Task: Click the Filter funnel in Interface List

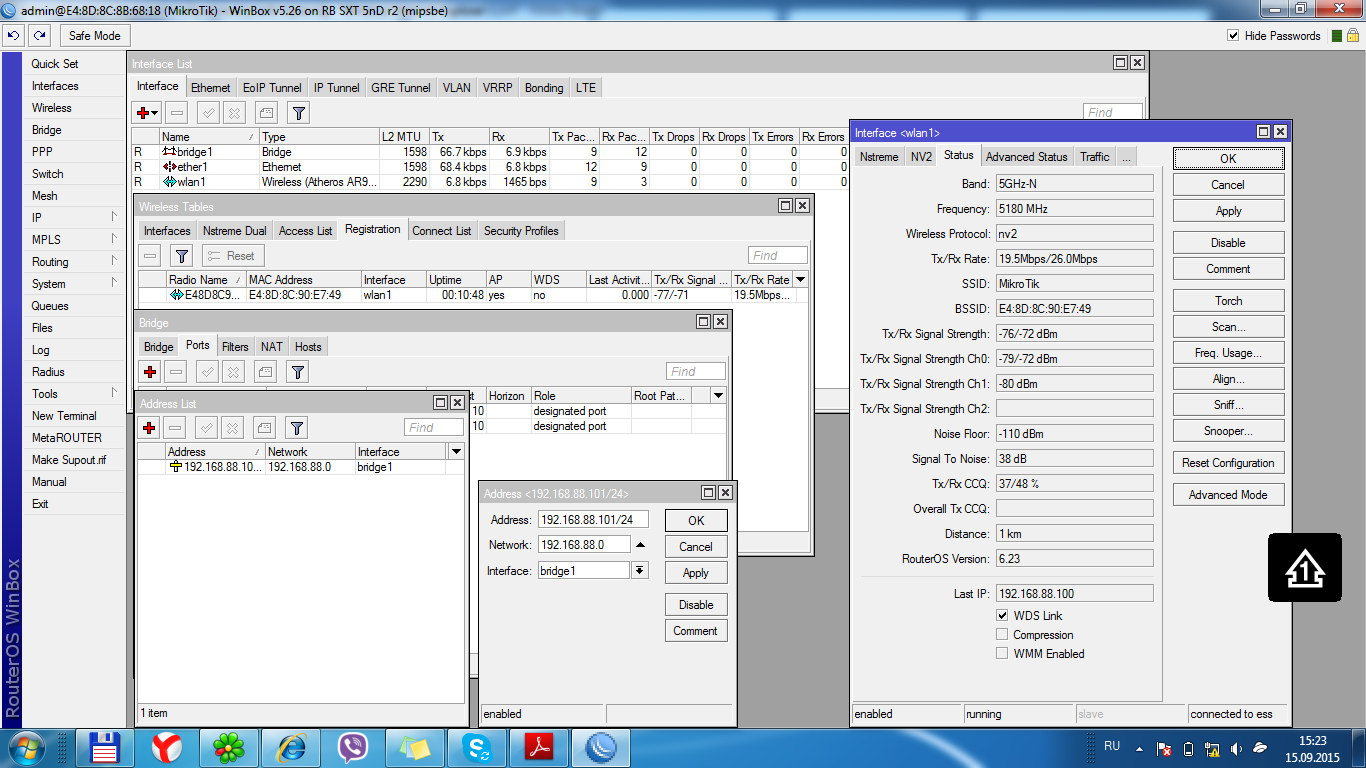Action: point(298,113)
